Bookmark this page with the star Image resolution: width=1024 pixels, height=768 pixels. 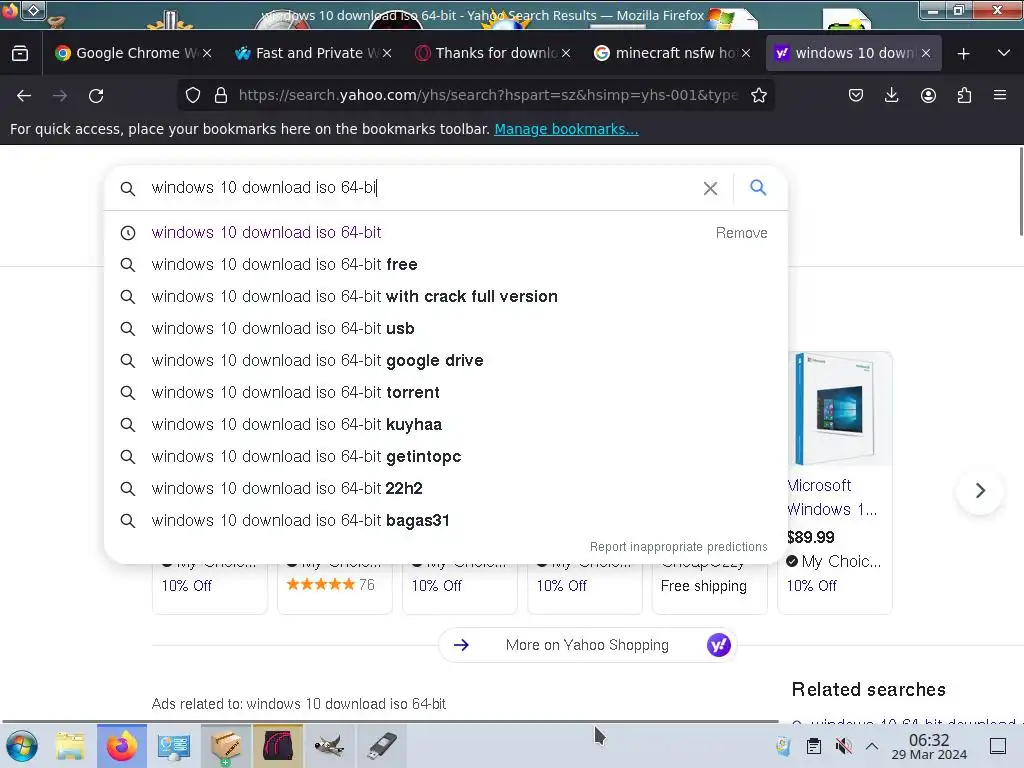[758, 95]
